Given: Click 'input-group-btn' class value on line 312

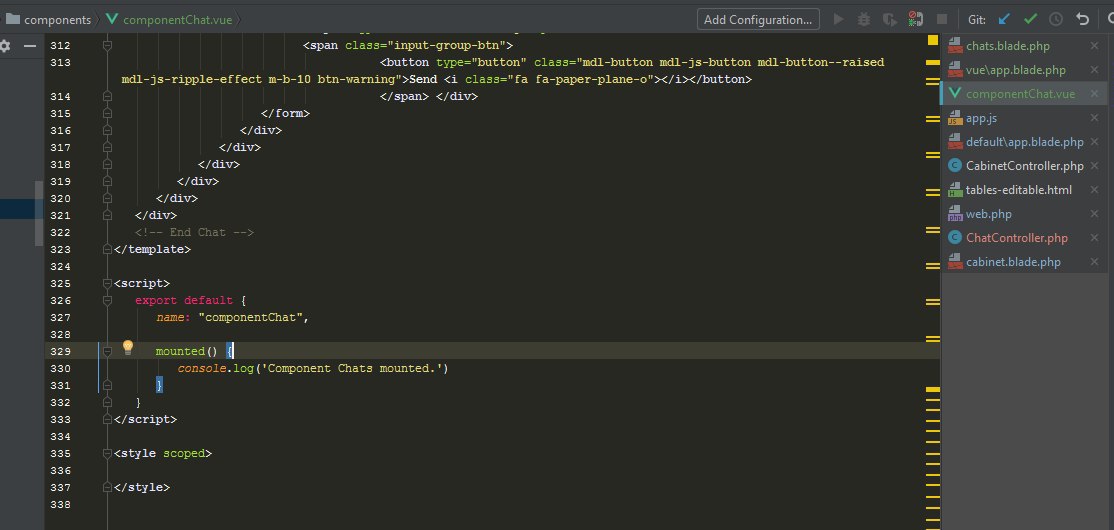Looking at the screenshot, I should 448,46.
